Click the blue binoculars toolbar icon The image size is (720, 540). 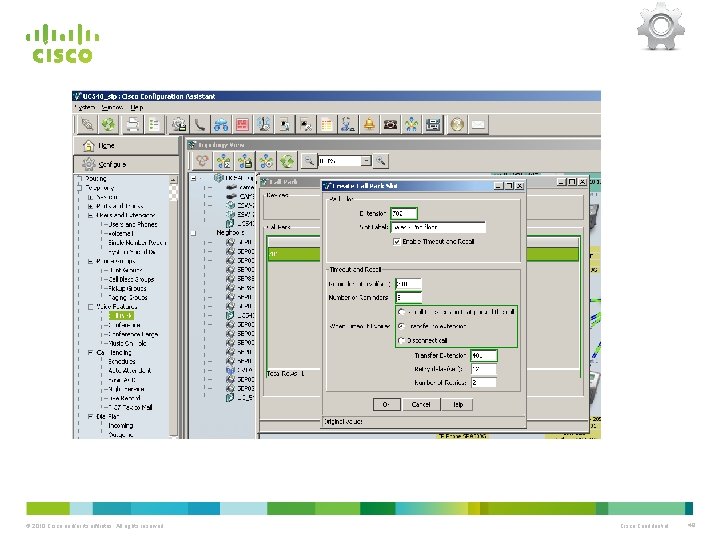click(221, 124)
